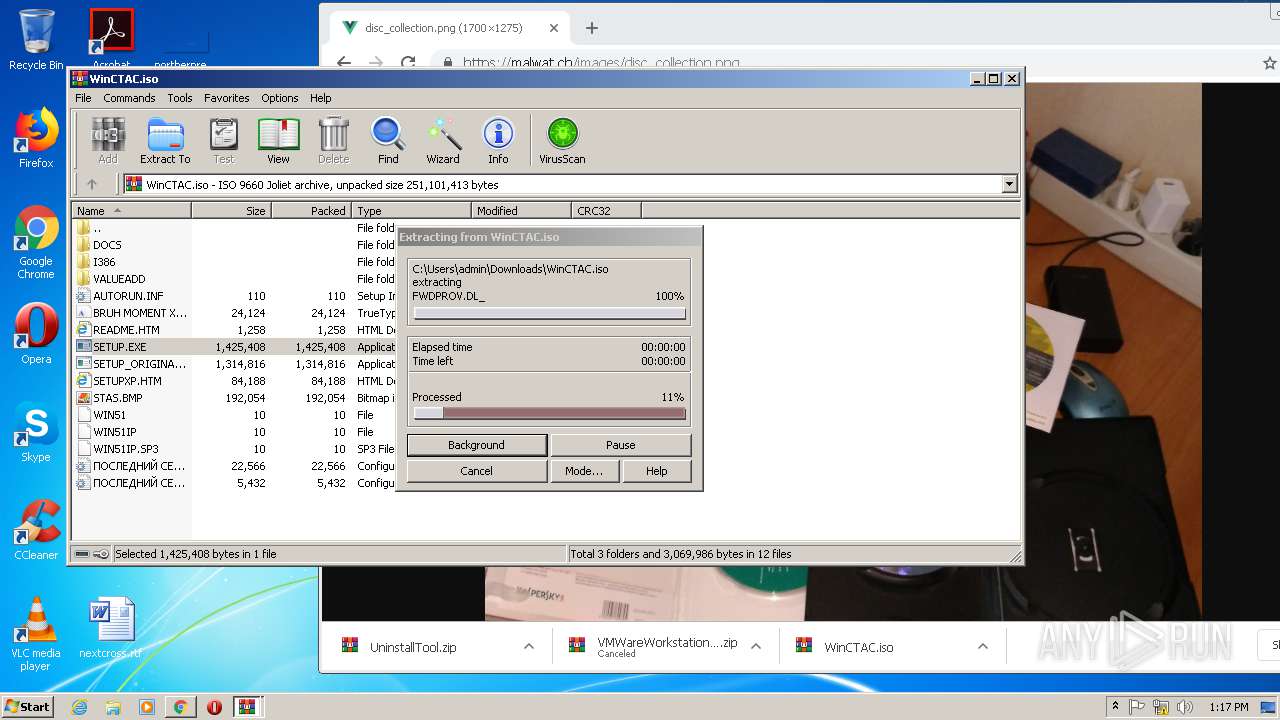The width and height of the screenshot is (1280, 720).
Task: Open the Commands menu
Action: (129, 98)
